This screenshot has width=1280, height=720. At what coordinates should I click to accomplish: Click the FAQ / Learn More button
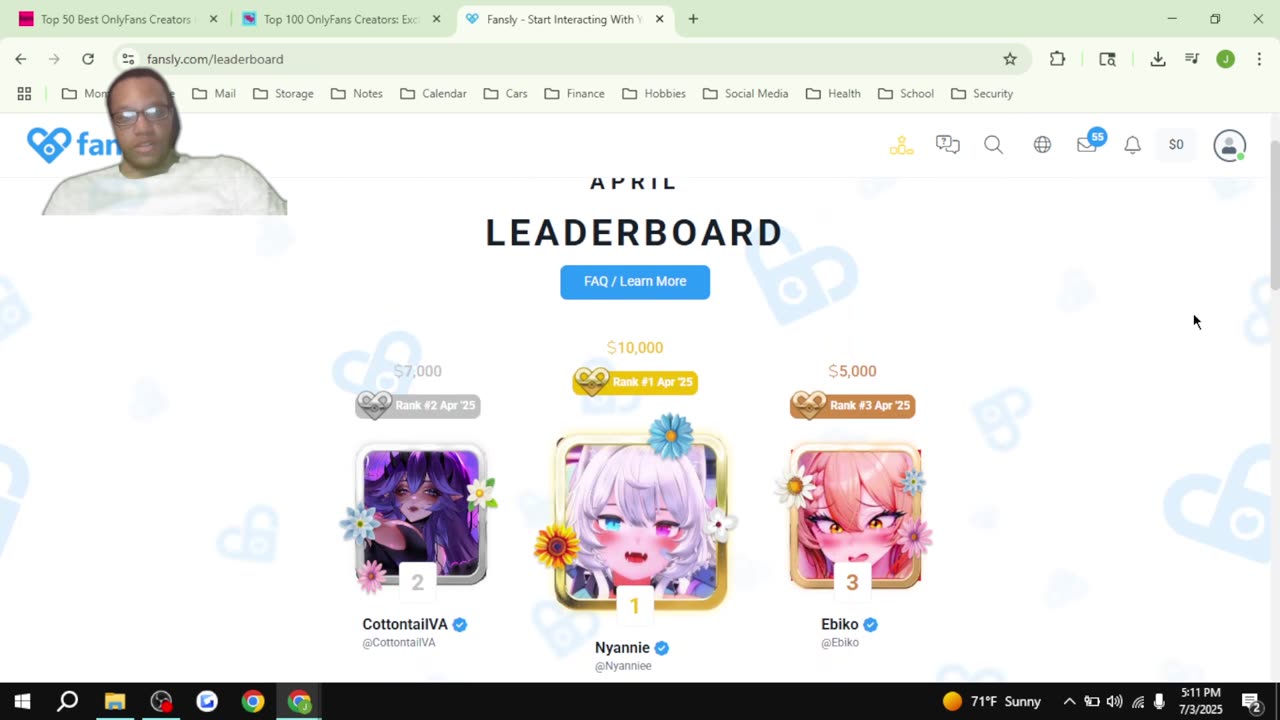(635, 282)
